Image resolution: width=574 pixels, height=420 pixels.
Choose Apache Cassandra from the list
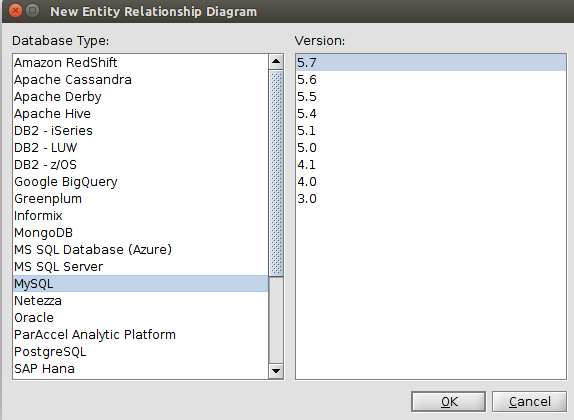pyautogui.click(x=141, y=79)
